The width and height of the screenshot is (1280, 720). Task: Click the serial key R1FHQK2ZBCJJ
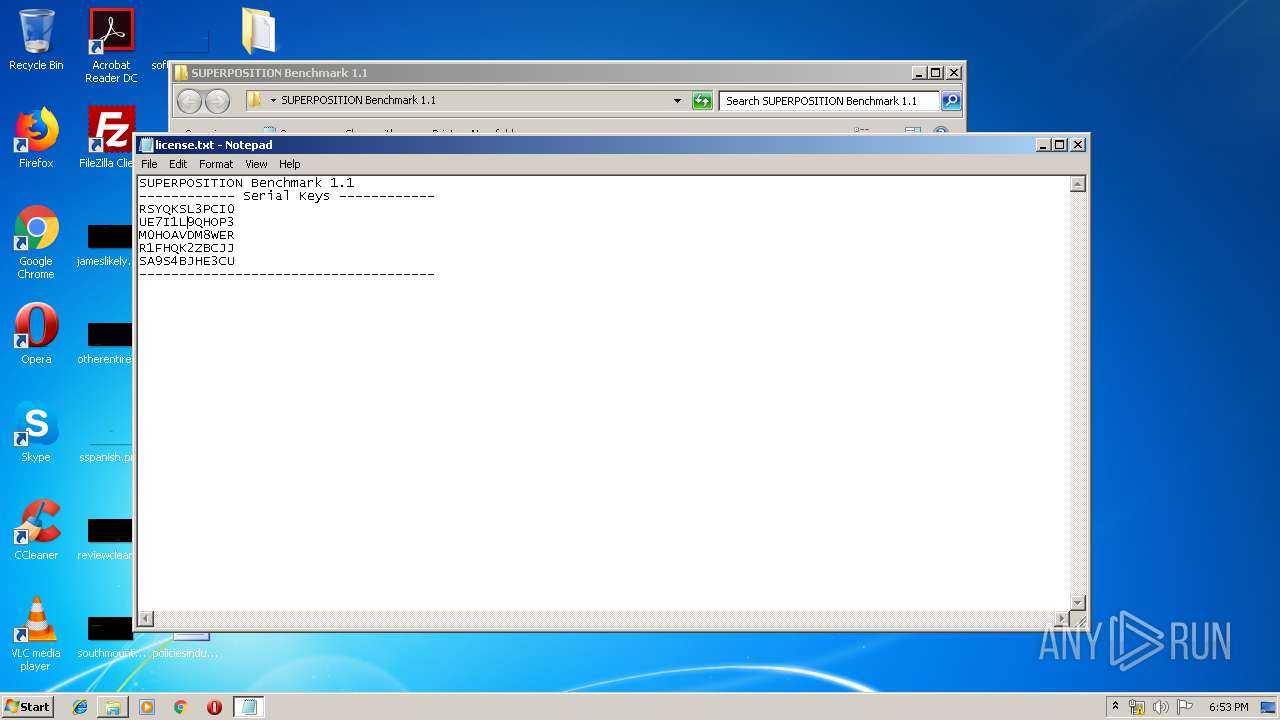point(187,248)
